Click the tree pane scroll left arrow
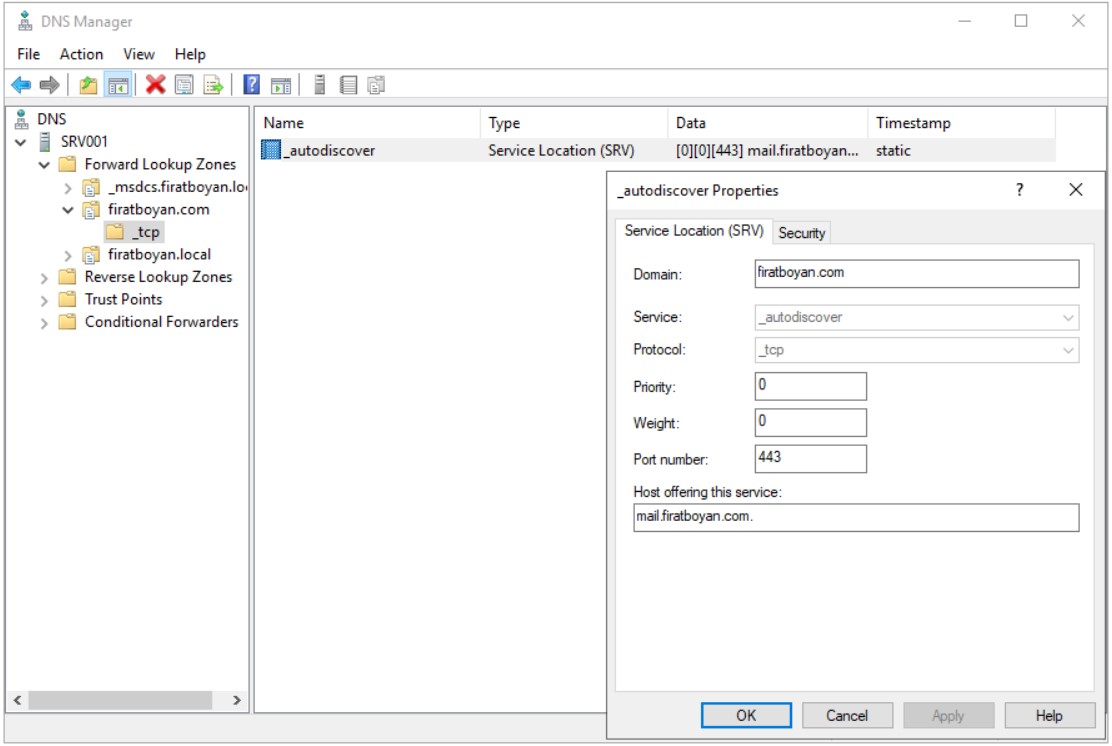The height and width of the screenshot is (746, 1112). [18, 700]
